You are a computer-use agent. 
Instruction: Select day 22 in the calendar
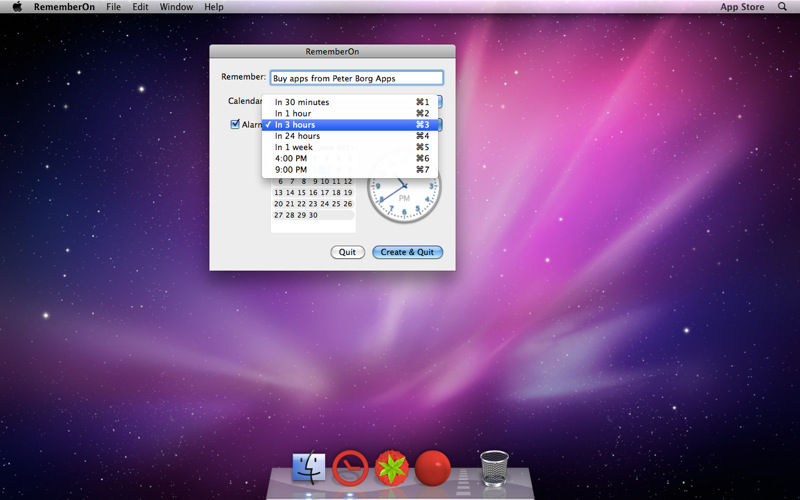302,204
